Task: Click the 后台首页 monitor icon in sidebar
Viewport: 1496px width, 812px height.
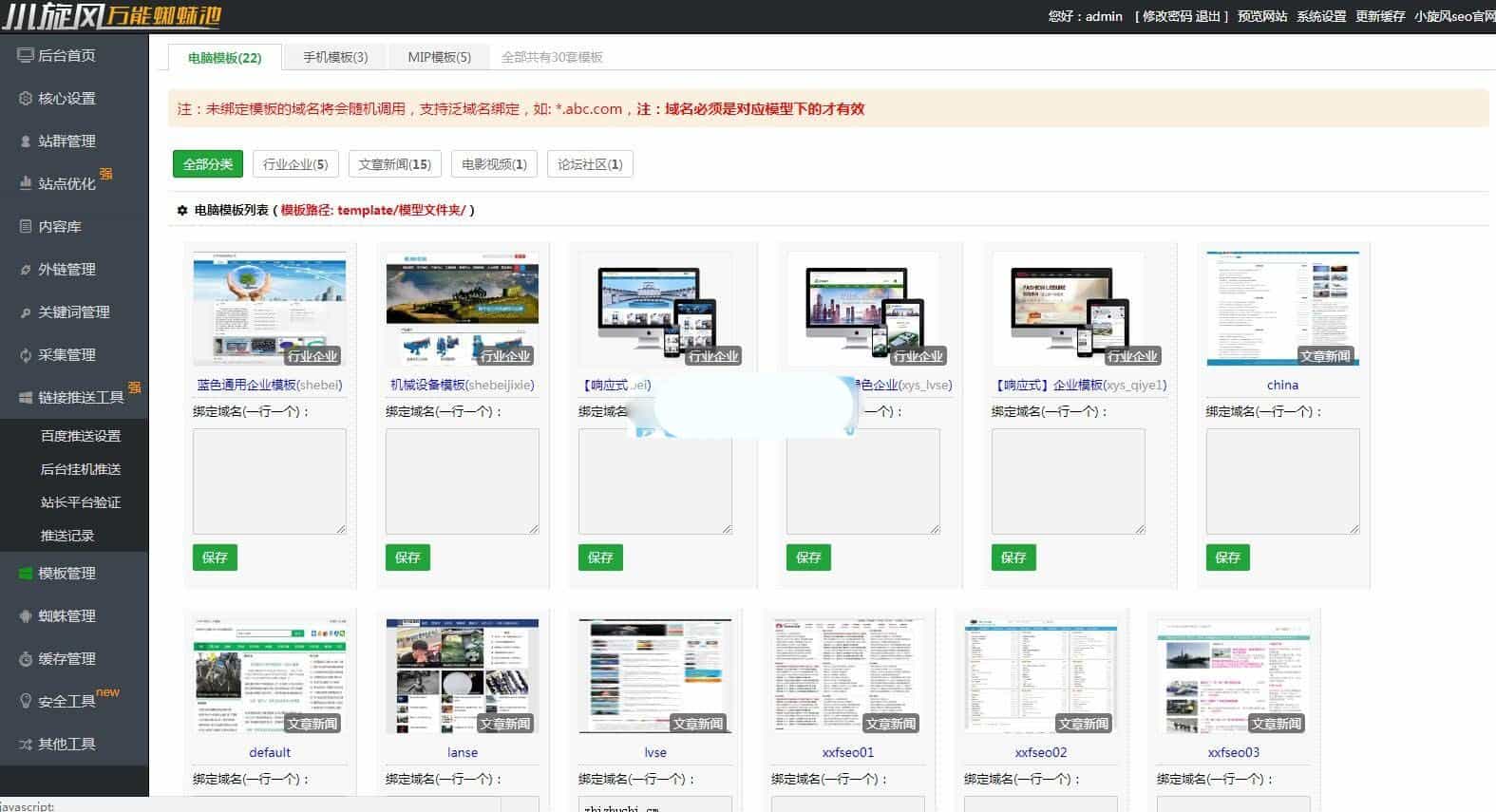Action: tap(26, 55)
